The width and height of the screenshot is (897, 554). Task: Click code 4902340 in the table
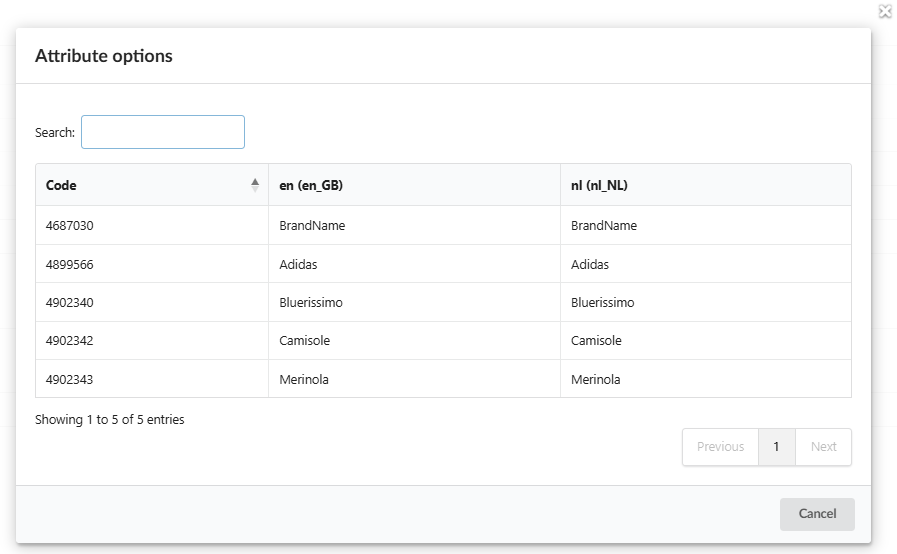70,303
